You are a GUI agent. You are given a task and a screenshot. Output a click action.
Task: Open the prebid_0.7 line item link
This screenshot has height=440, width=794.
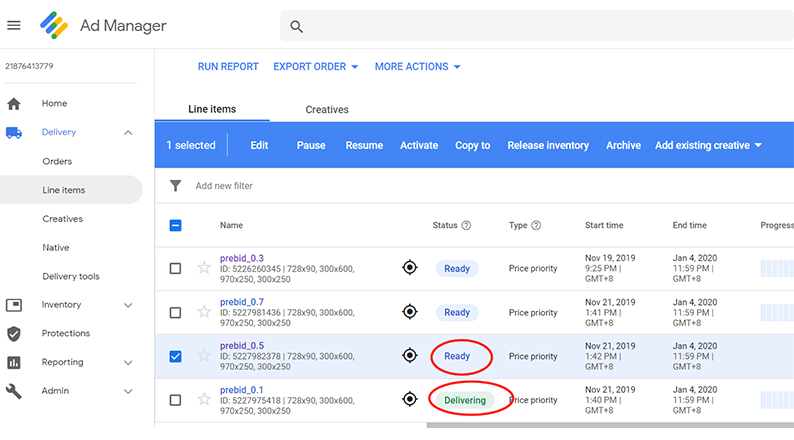tap(242, 302)
